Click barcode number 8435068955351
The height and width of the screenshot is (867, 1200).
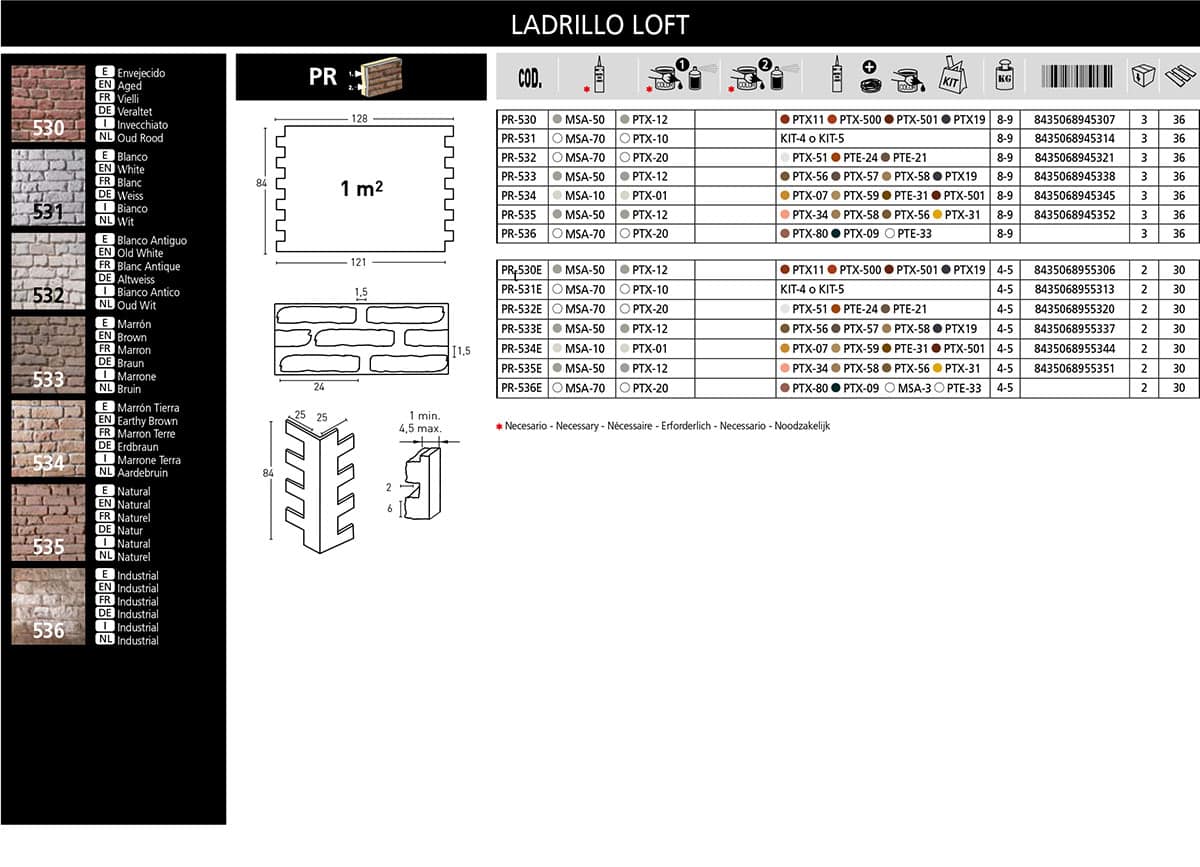click(1075, 368)
